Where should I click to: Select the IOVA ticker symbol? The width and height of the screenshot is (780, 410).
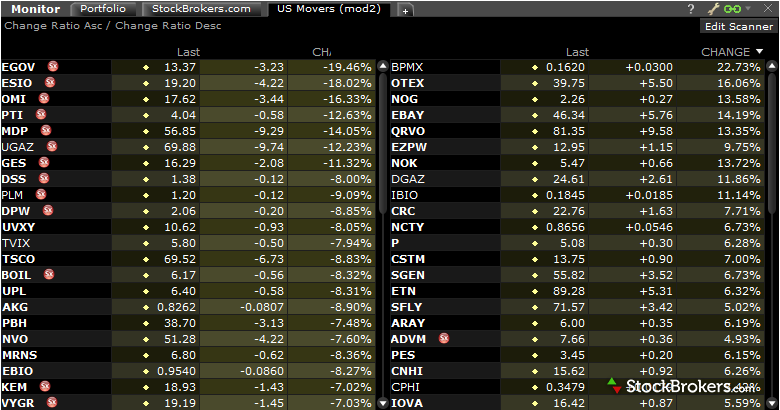[x=407, y=402]
